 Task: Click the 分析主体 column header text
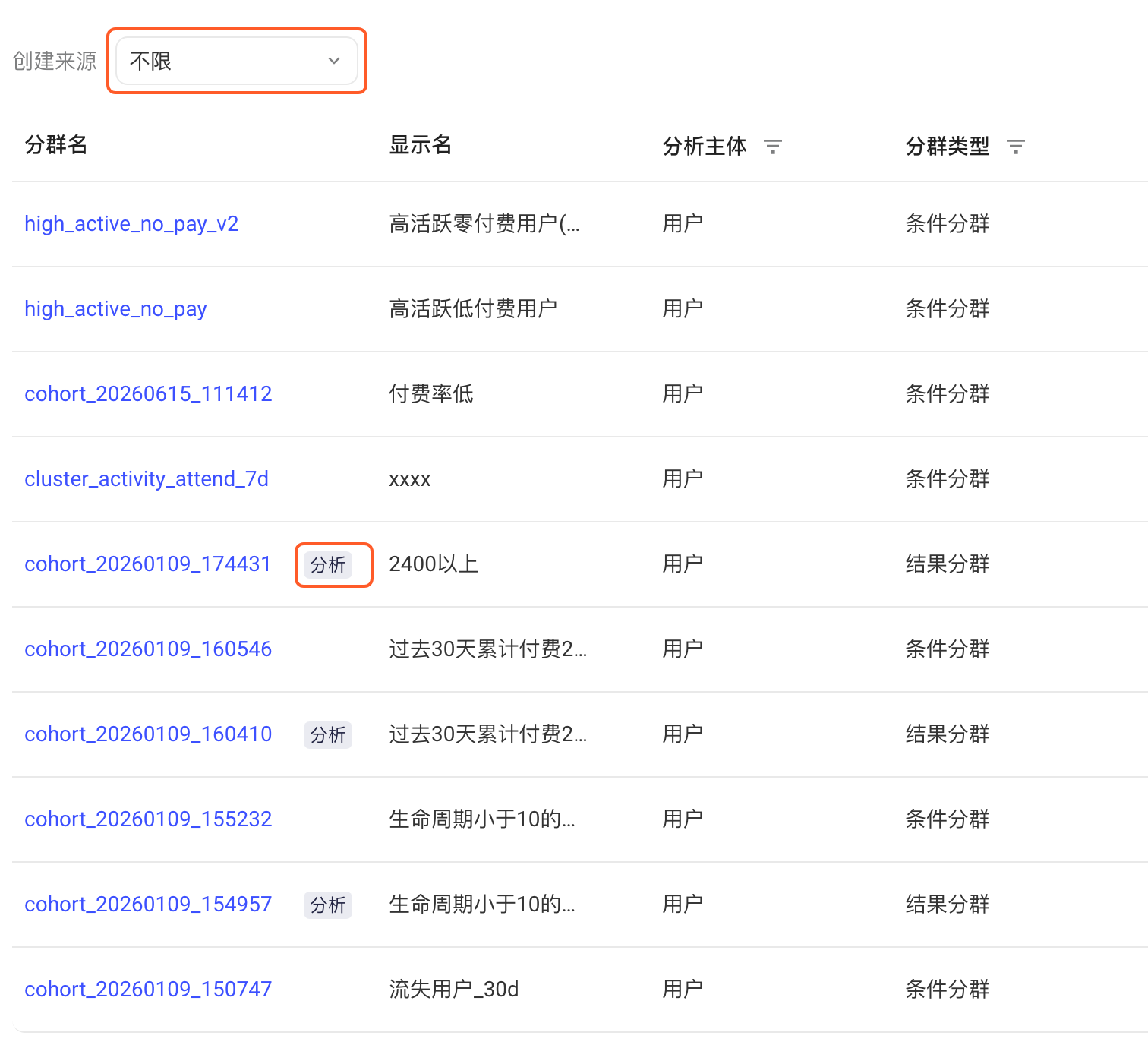[705, 147]
